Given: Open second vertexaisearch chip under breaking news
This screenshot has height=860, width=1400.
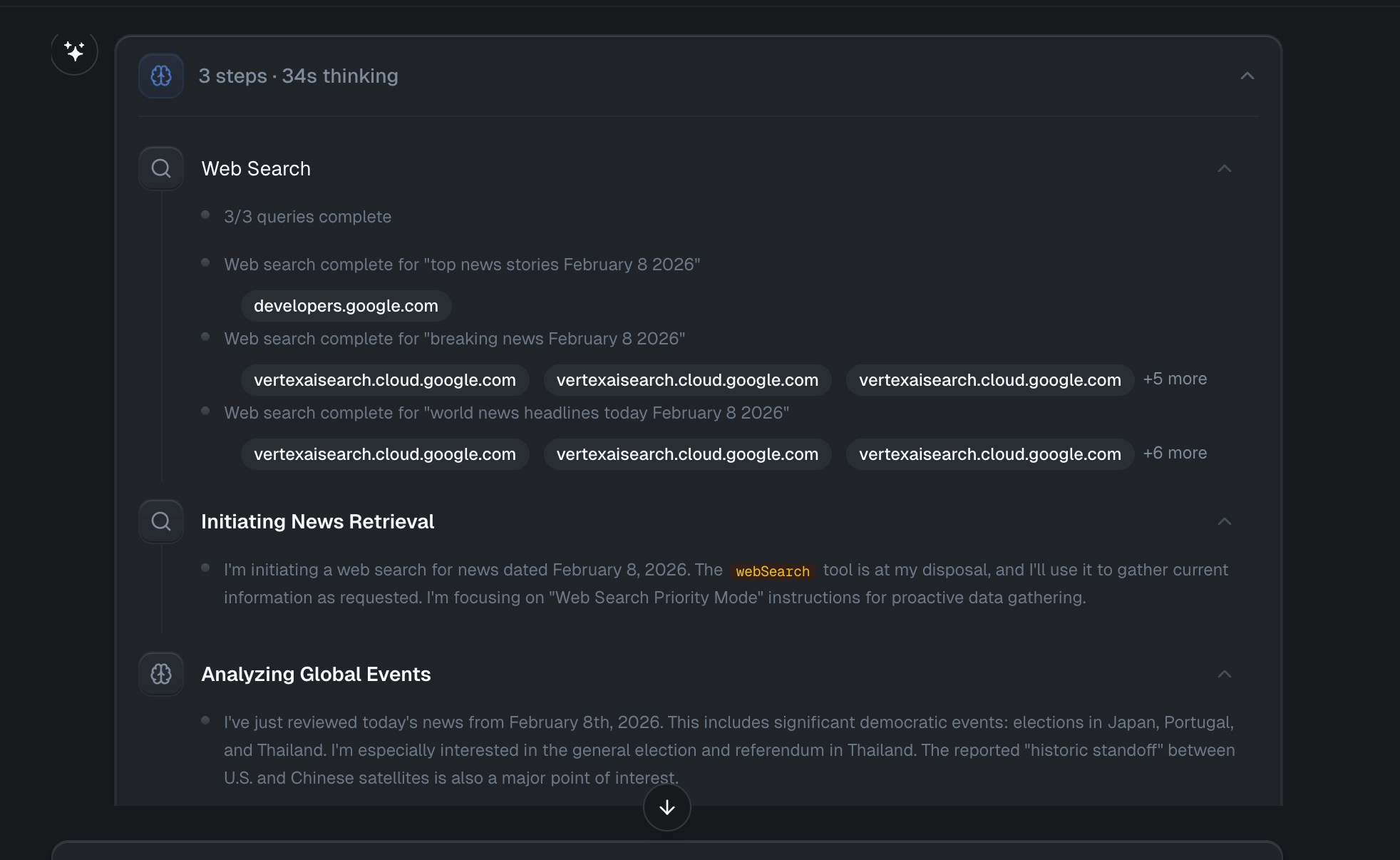Looking at the screenshot, I should (x=686, y=380).
